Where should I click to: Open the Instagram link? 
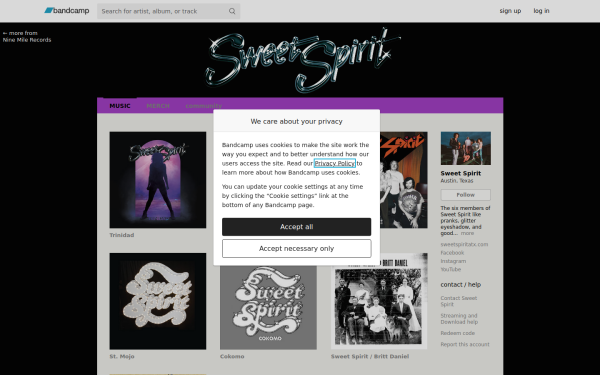[453, 261]
